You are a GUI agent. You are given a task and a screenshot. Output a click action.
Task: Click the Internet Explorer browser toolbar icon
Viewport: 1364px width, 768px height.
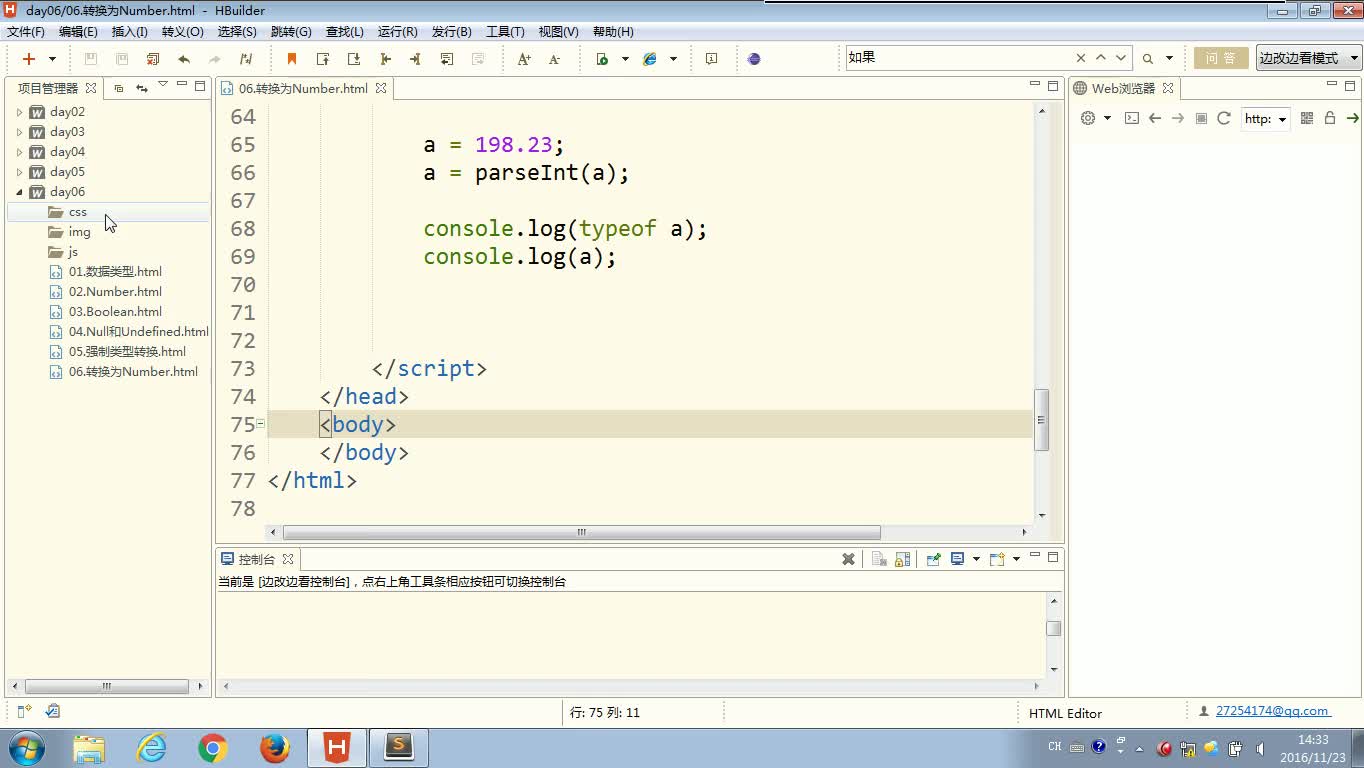click(650, 59)
